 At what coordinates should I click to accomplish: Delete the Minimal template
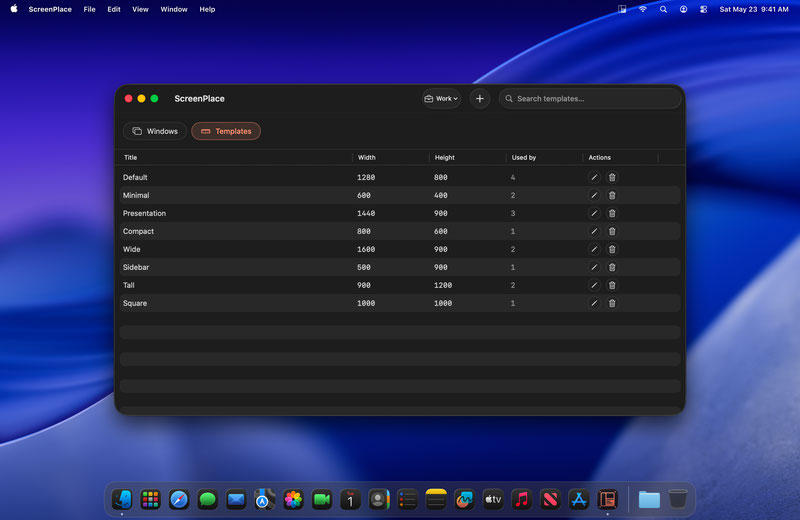click(612, 195)
